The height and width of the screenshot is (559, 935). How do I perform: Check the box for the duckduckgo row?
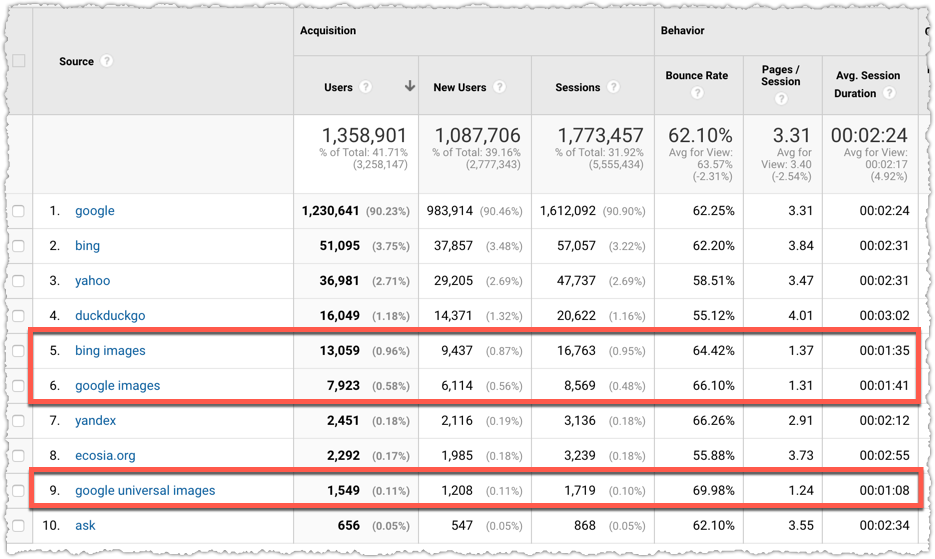pyautogui.click(x=18, y=316)
